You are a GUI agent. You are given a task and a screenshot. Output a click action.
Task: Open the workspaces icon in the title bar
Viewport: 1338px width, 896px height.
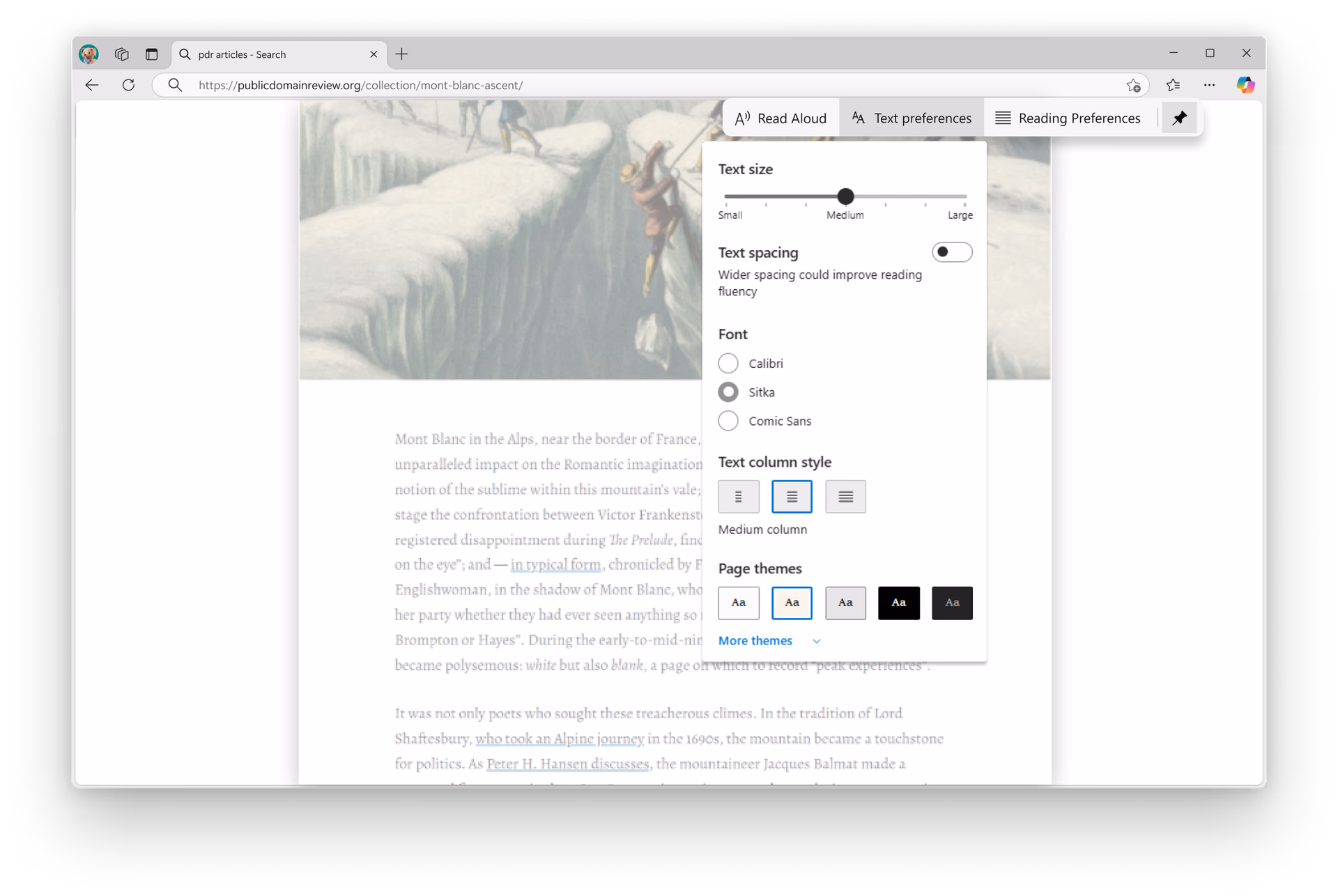tap(121, 54)
